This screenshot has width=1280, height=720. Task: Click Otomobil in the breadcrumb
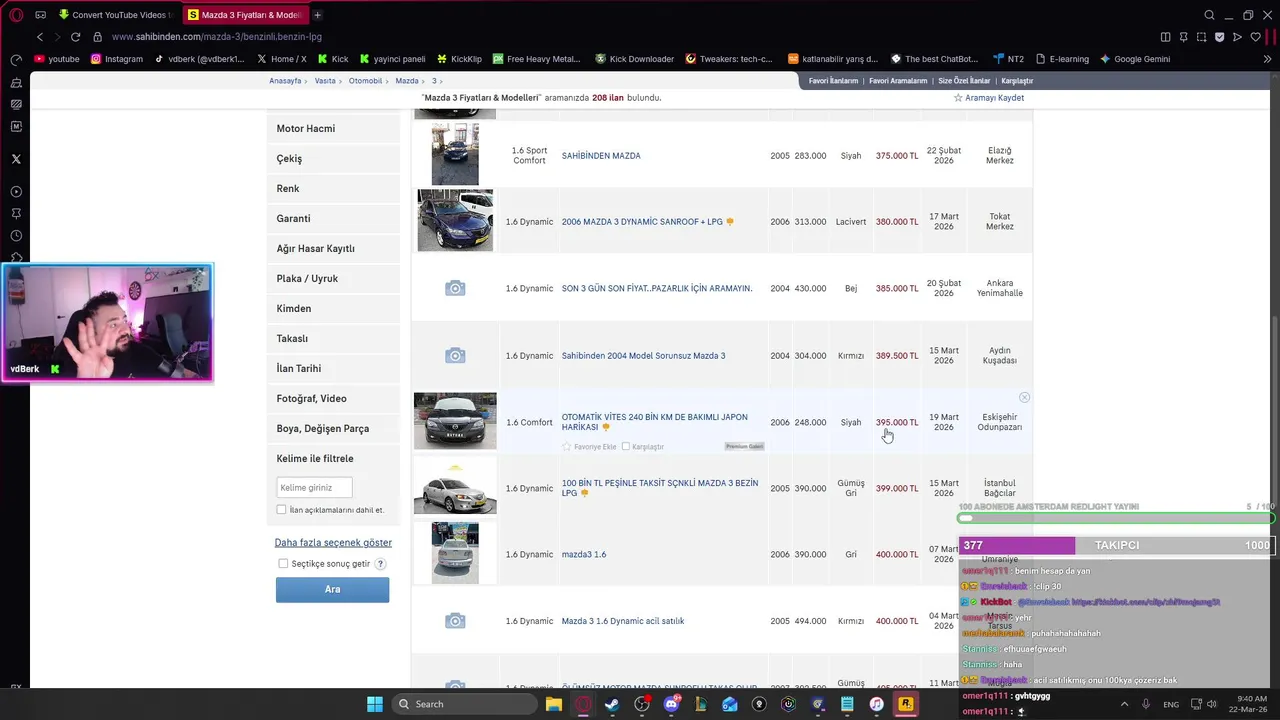365,81
